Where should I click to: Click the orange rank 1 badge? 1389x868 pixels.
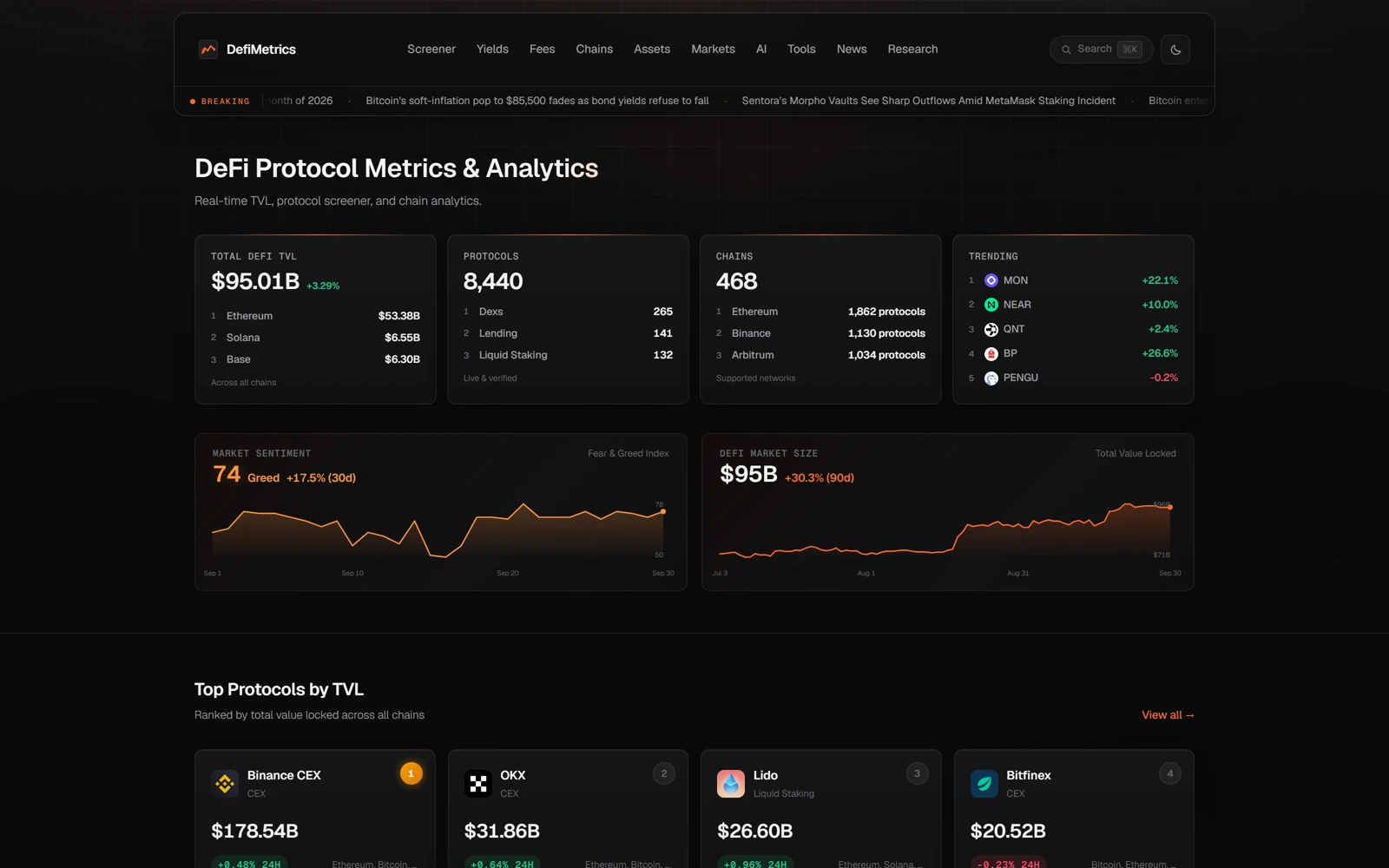tap(411, 773)
